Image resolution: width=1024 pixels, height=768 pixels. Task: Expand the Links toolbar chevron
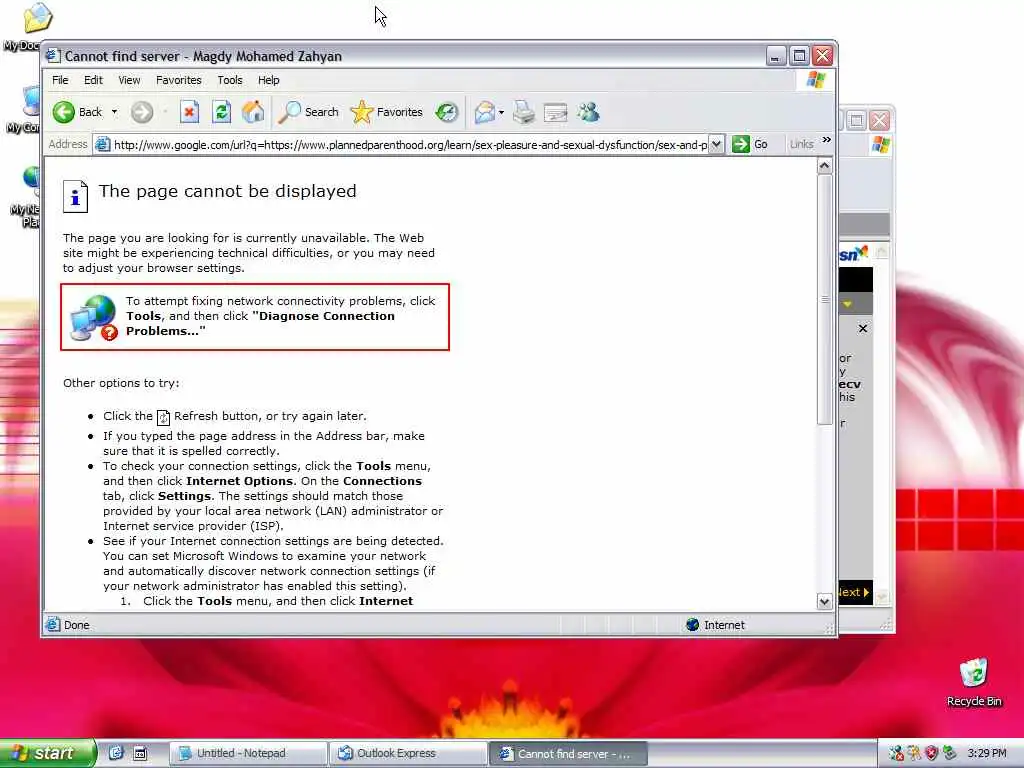[827, 140]
